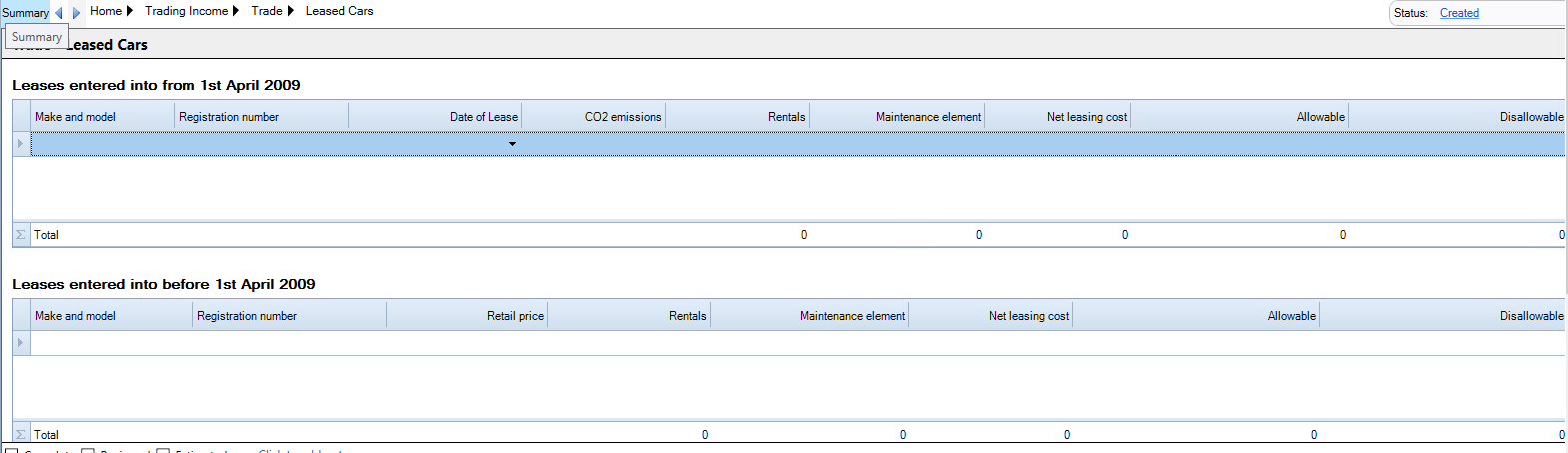1568x453 pixels.
Task: Click Rentals total 0 in before-2009 table
Action: pyautogui.click(x=705, y=435)
